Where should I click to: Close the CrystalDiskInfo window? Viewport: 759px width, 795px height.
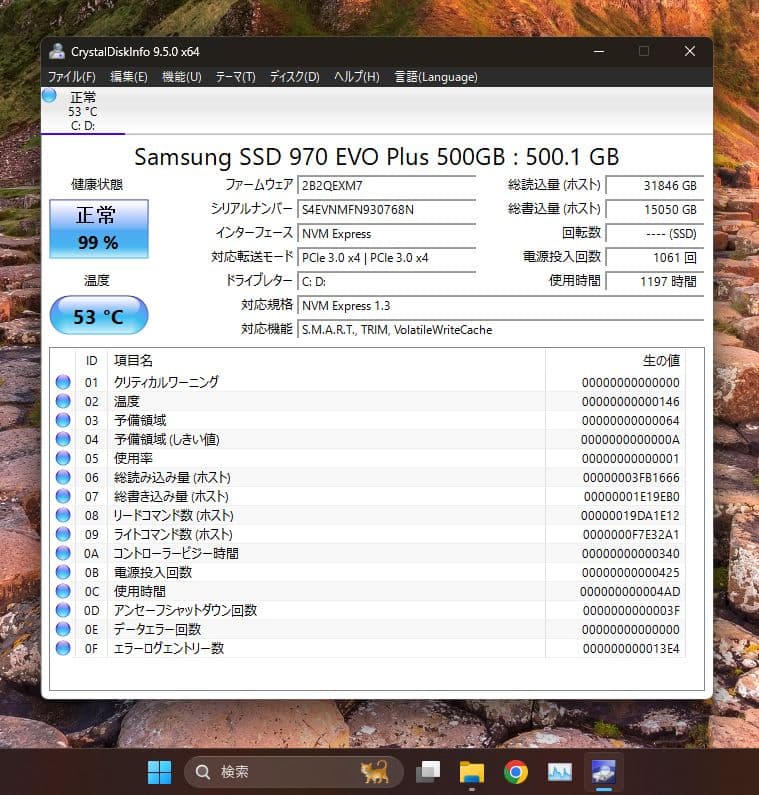click(x=690, y=51)
